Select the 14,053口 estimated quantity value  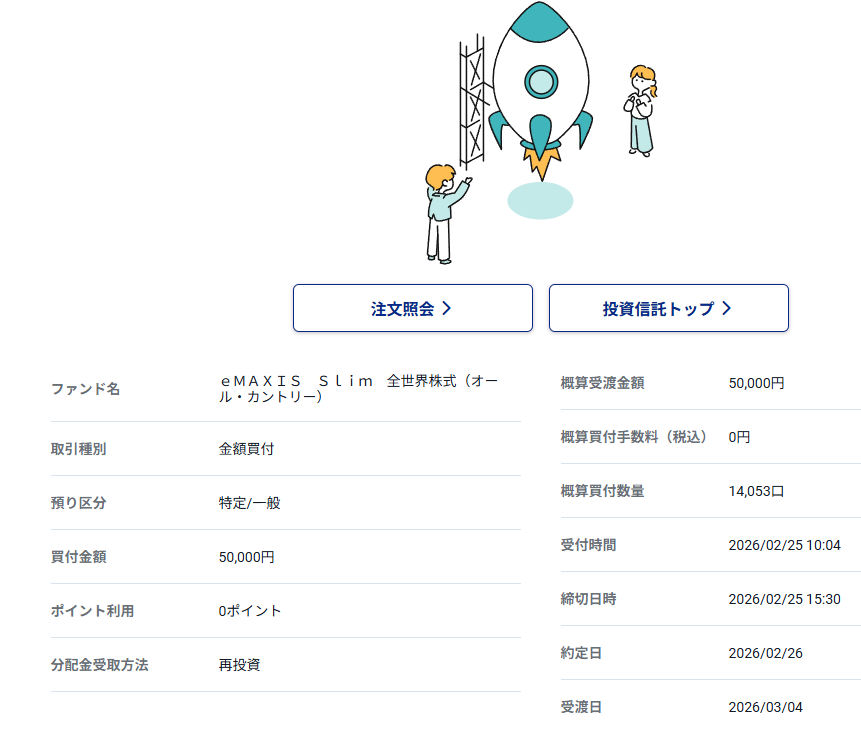click(x=757, y=491)
